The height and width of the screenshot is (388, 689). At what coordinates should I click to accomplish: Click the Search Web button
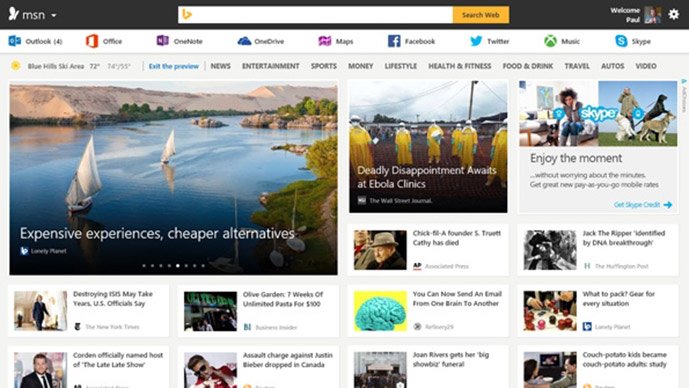(x=481, y=15)
